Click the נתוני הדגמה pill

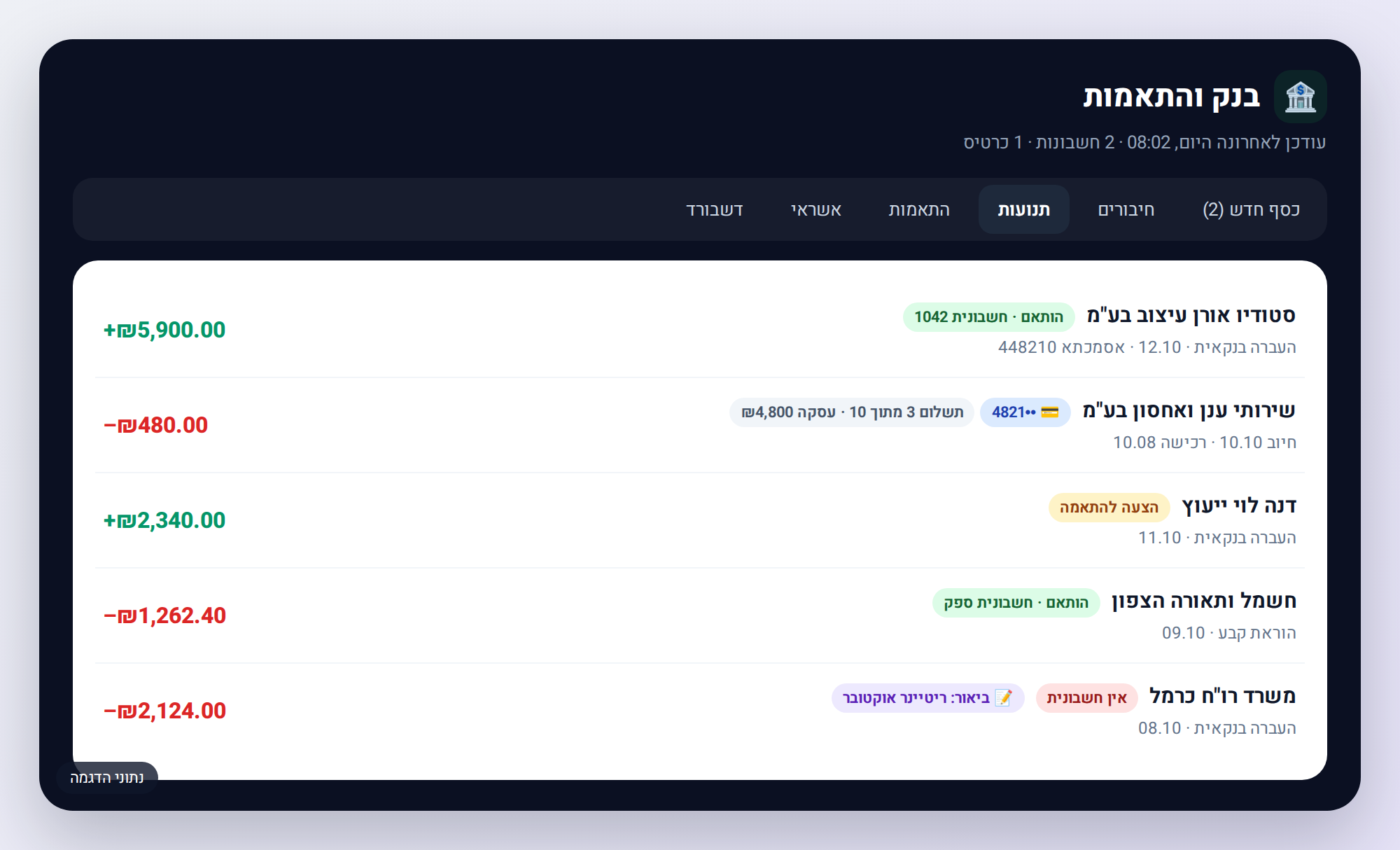[107, 778]
